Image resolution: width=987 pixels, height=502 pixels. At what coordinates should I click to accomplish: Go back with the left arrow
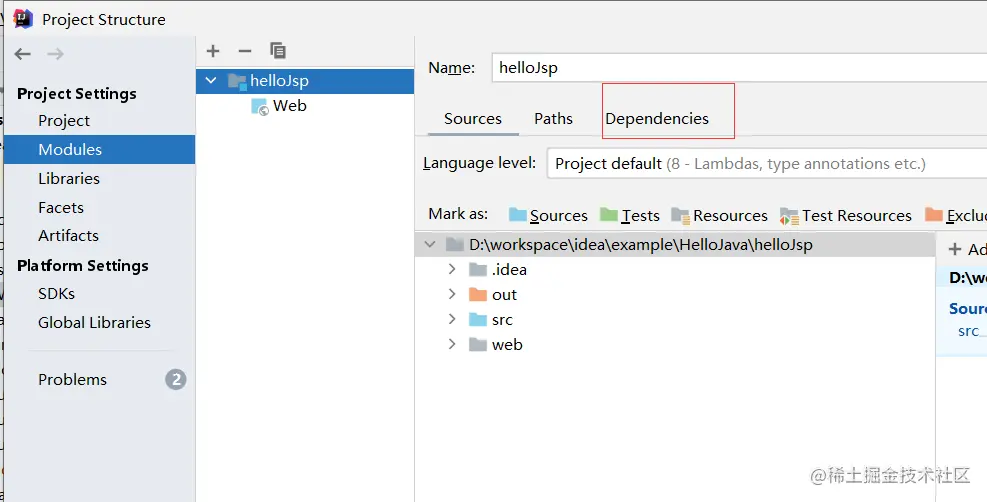(x=23, y=54)
